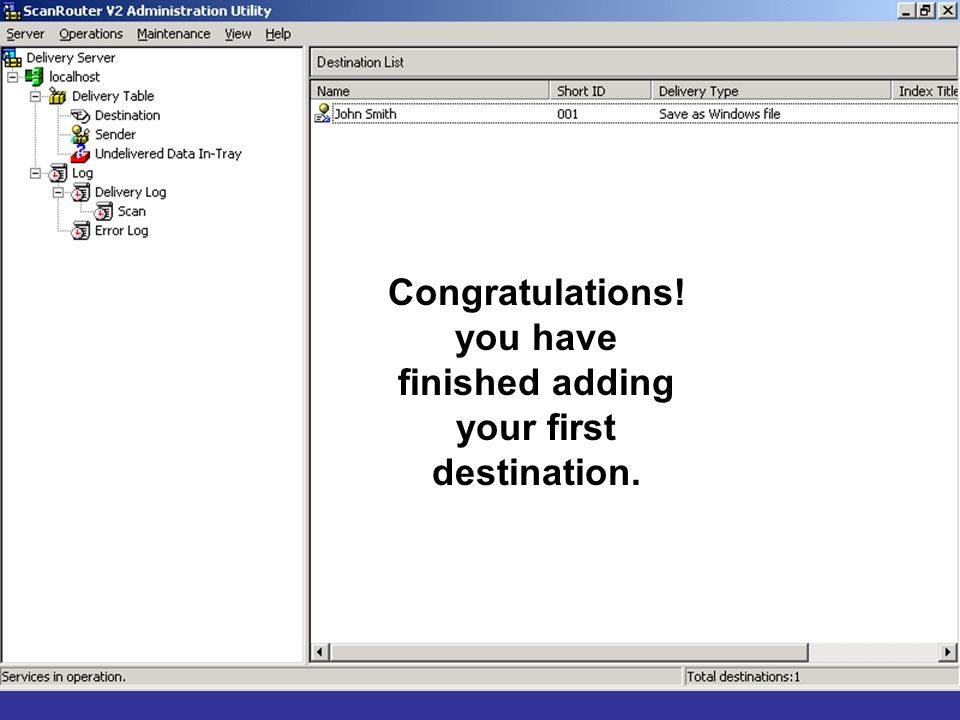
Task: Click the Destination tag icon in tree
Action: pyautogui.click(x=80, y=115)
